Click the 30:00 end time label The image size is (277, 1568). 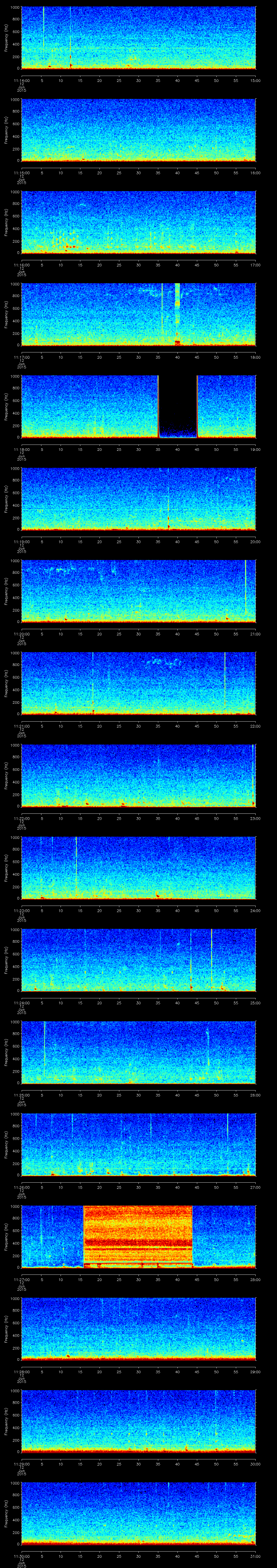click(x=256, y=1464)
